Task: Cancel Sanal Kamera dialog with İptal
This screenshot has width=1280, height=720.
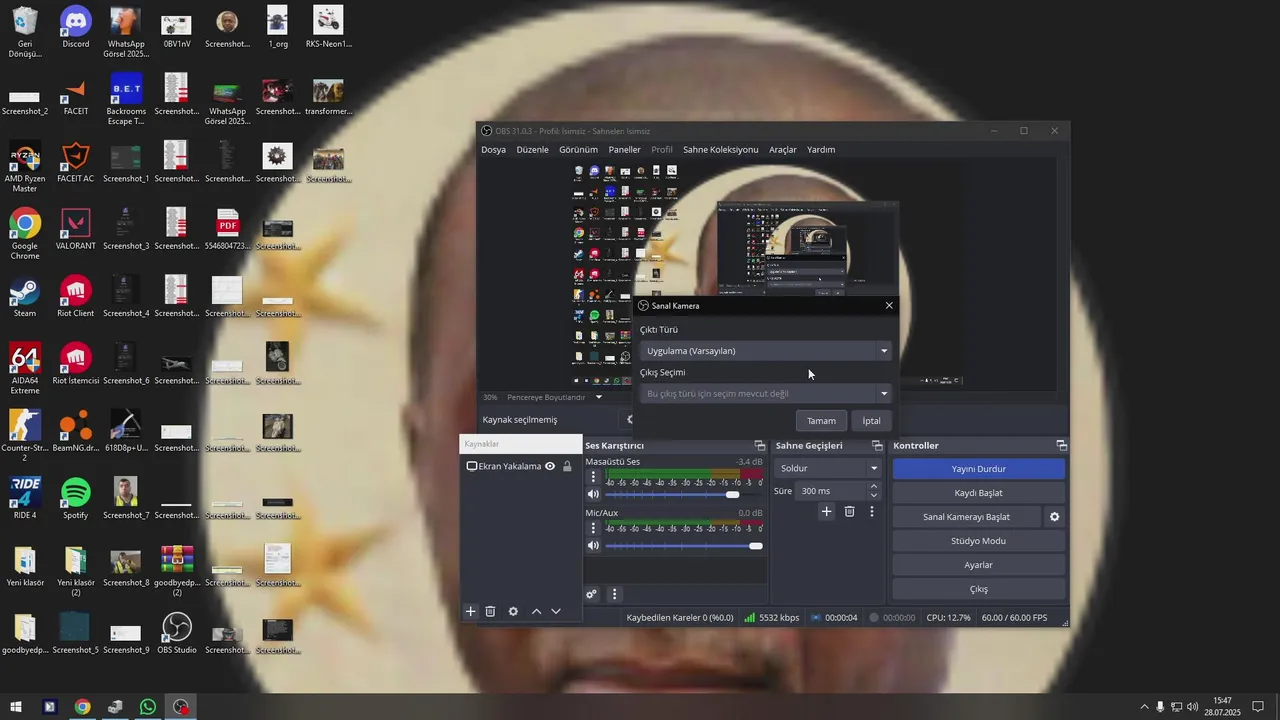Action: (871, 421)
